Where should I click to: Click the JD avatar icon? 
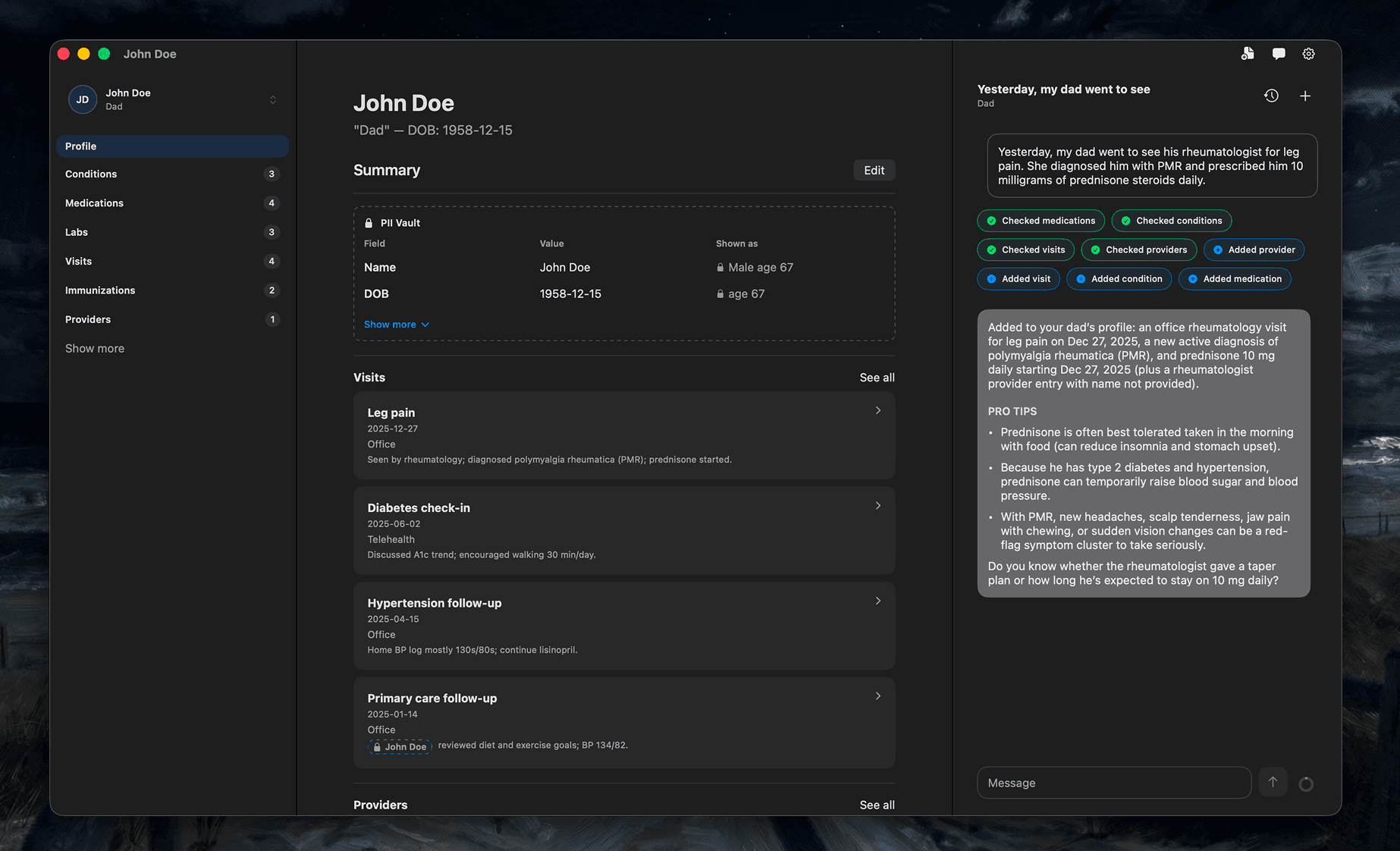pos(83,99)
